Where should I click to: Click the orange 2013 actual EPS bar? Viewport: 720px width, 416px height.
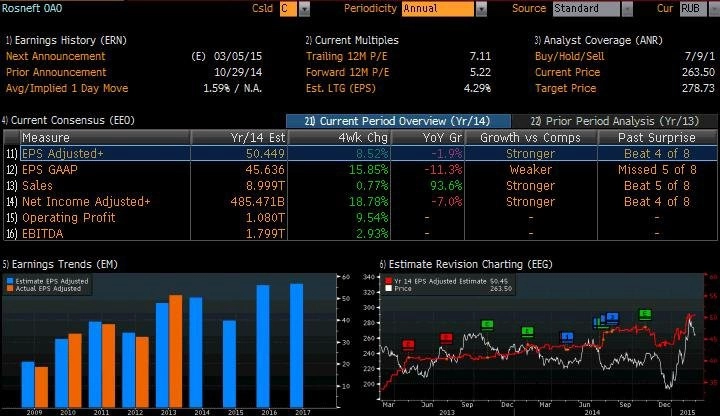pyautogui.click(x=176, y=351)
